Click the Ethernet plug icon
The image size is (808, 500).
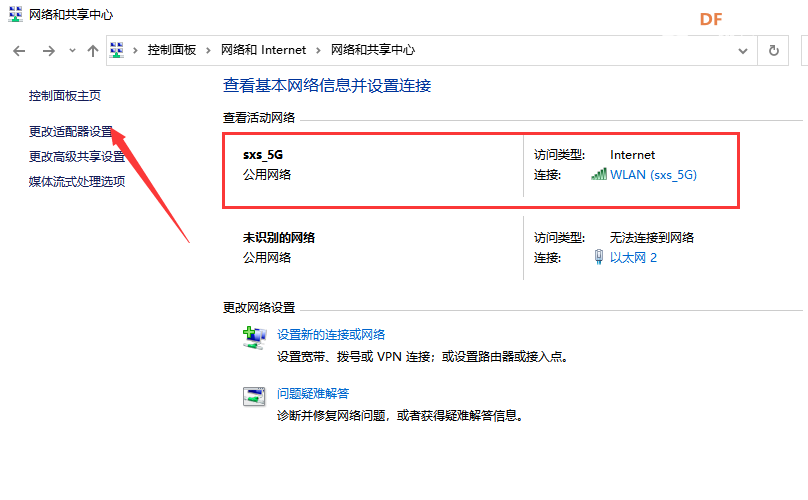pyautogui.click(x=599, y=257)
